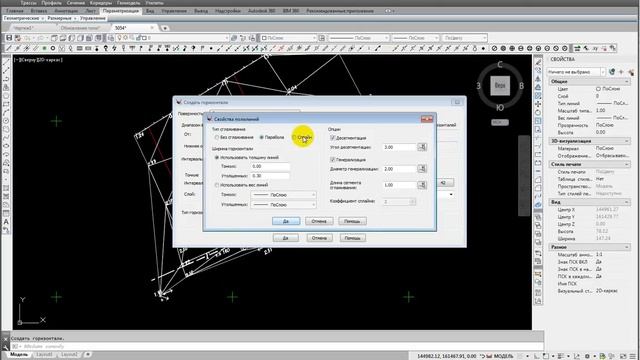Open Тонкие line weight ПоСлою dropdown
Viewport: 640px width, 360px height.
[283, 195]
